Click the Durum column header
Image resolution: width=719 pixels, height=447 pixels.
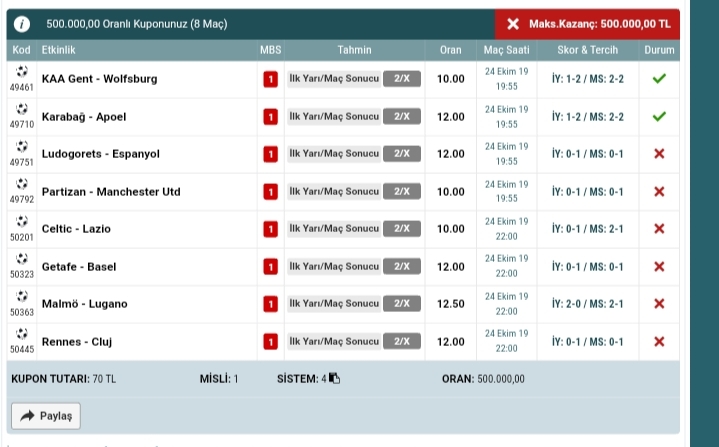coord(659,50)
